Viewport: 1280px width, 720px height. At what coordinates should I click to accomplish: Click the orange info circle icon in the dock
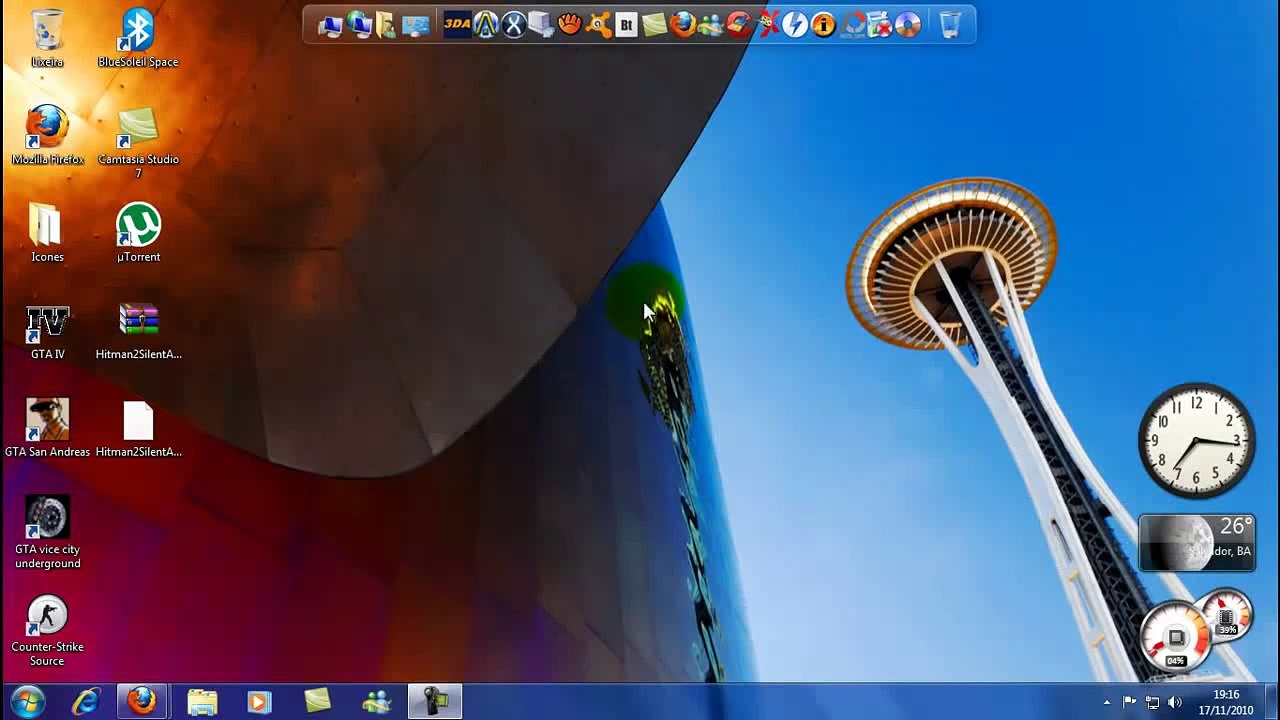click(822, 25)
